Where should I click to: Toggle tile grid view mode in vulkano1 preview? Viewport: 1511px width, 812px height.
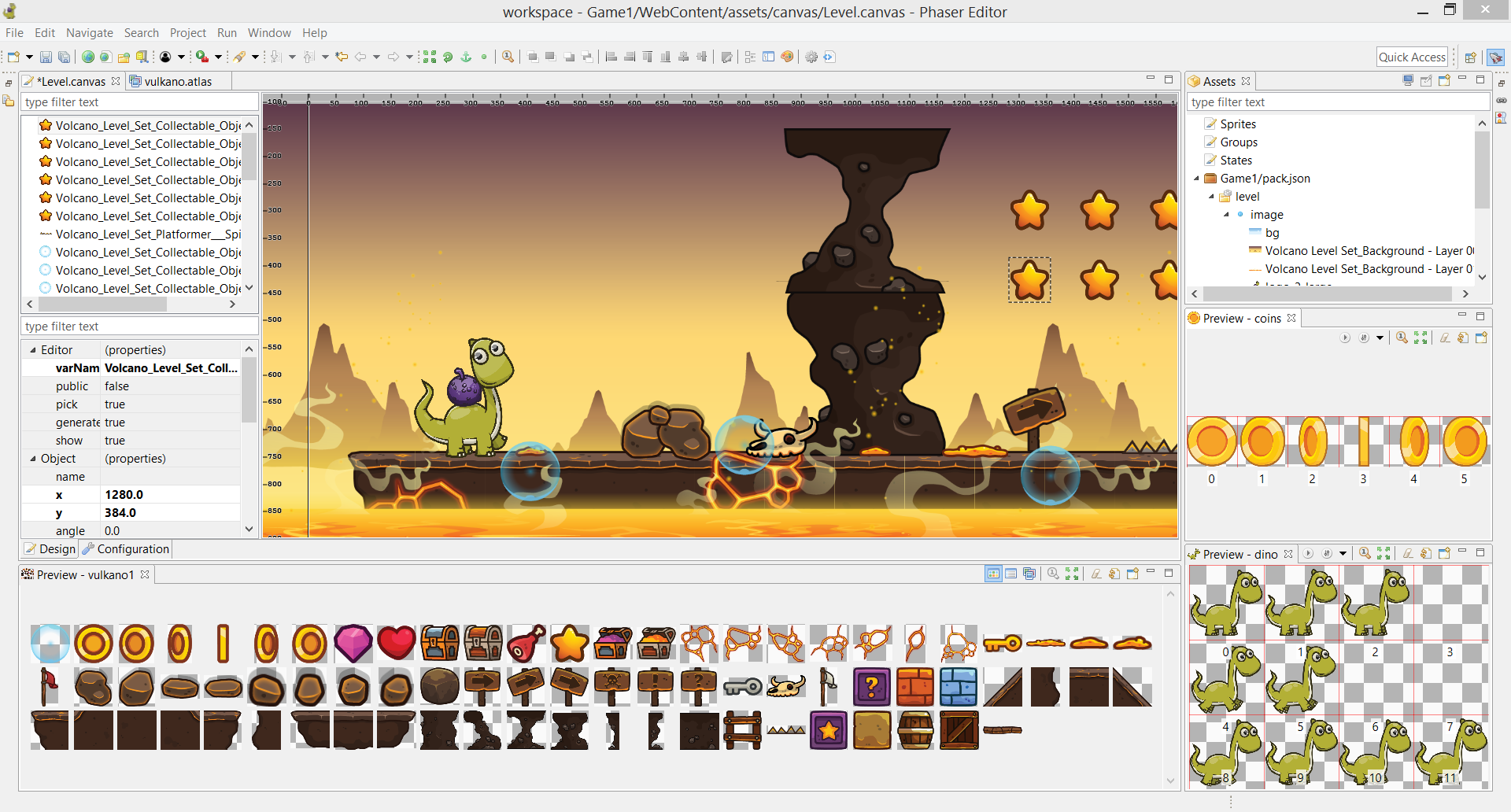point(993,574)
